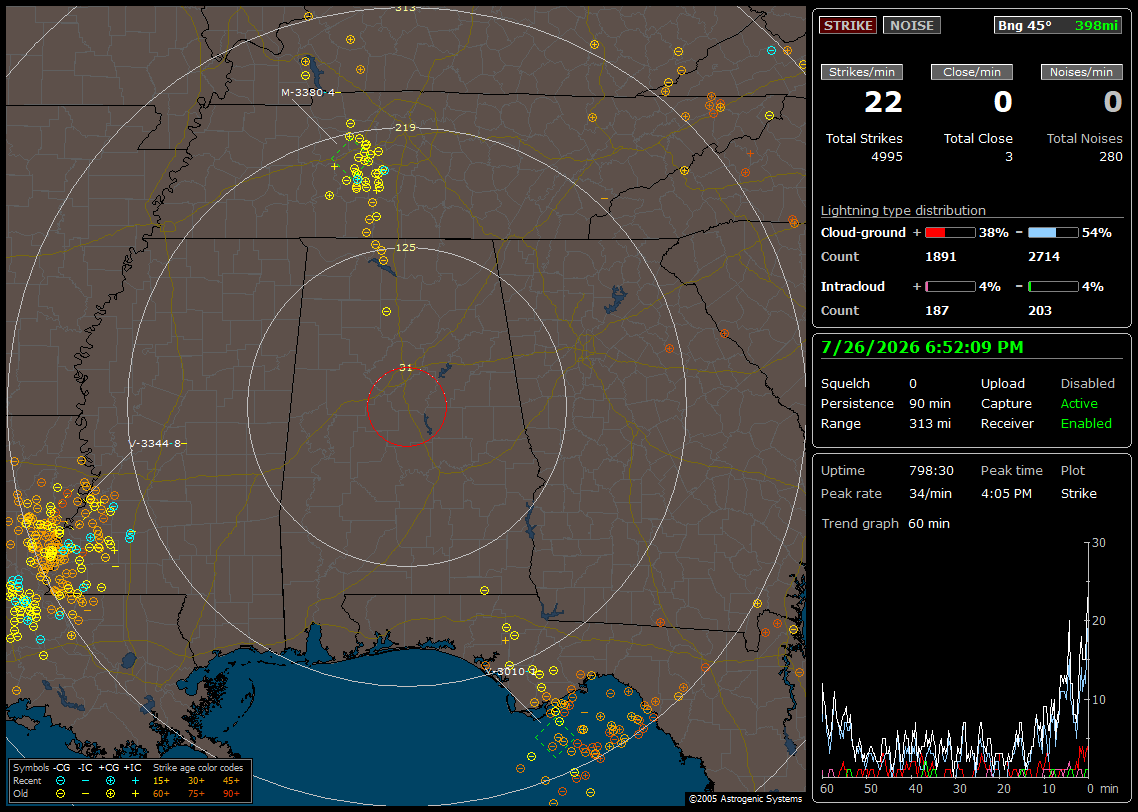The width and height of the screenshot is (1138, 812).
Task: Click the cyan strike symbol at map top right
Action: click(771, 50)
